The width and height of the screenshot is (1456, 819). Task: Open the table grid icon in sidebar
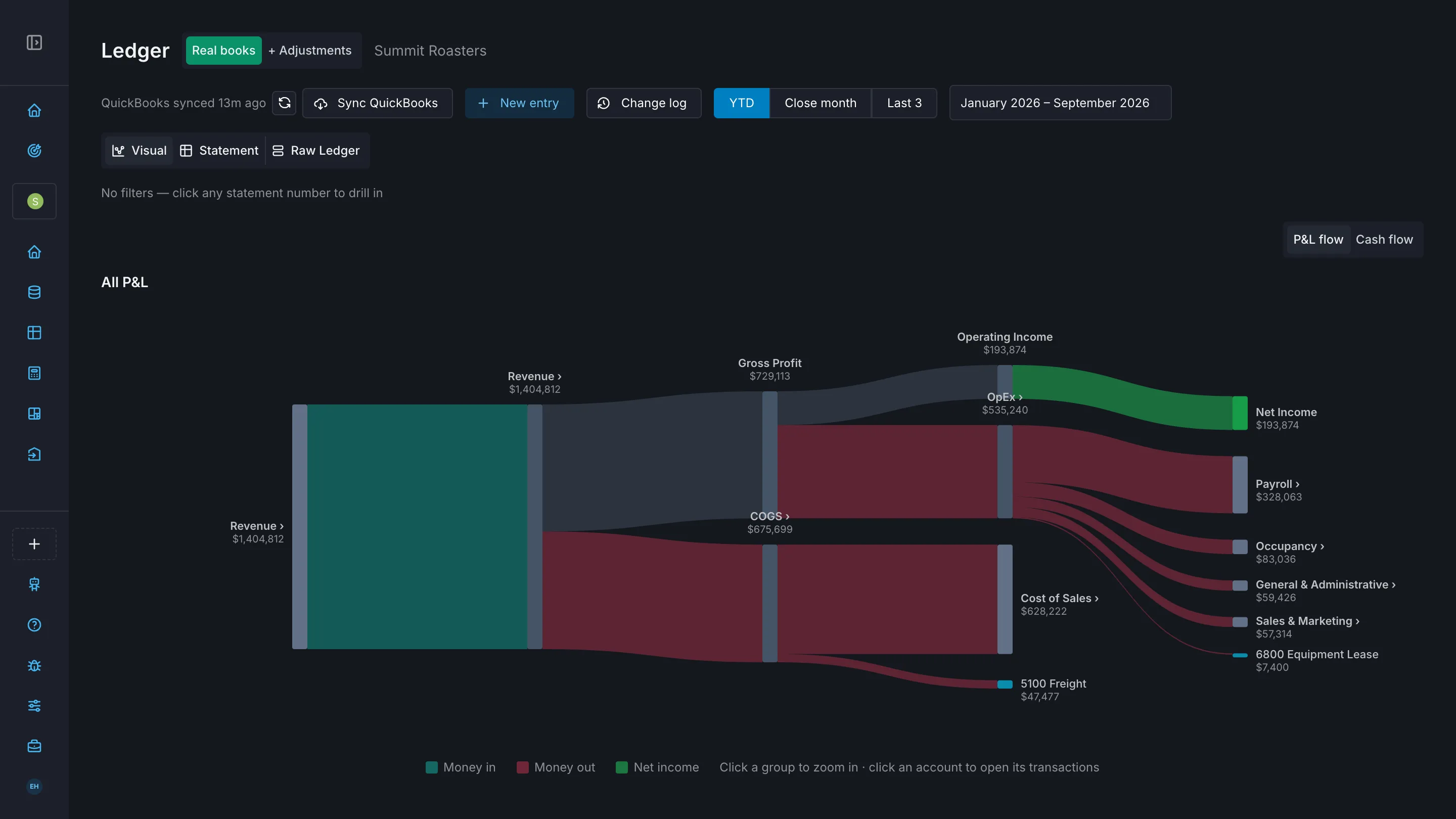click(x=34, y=333)
